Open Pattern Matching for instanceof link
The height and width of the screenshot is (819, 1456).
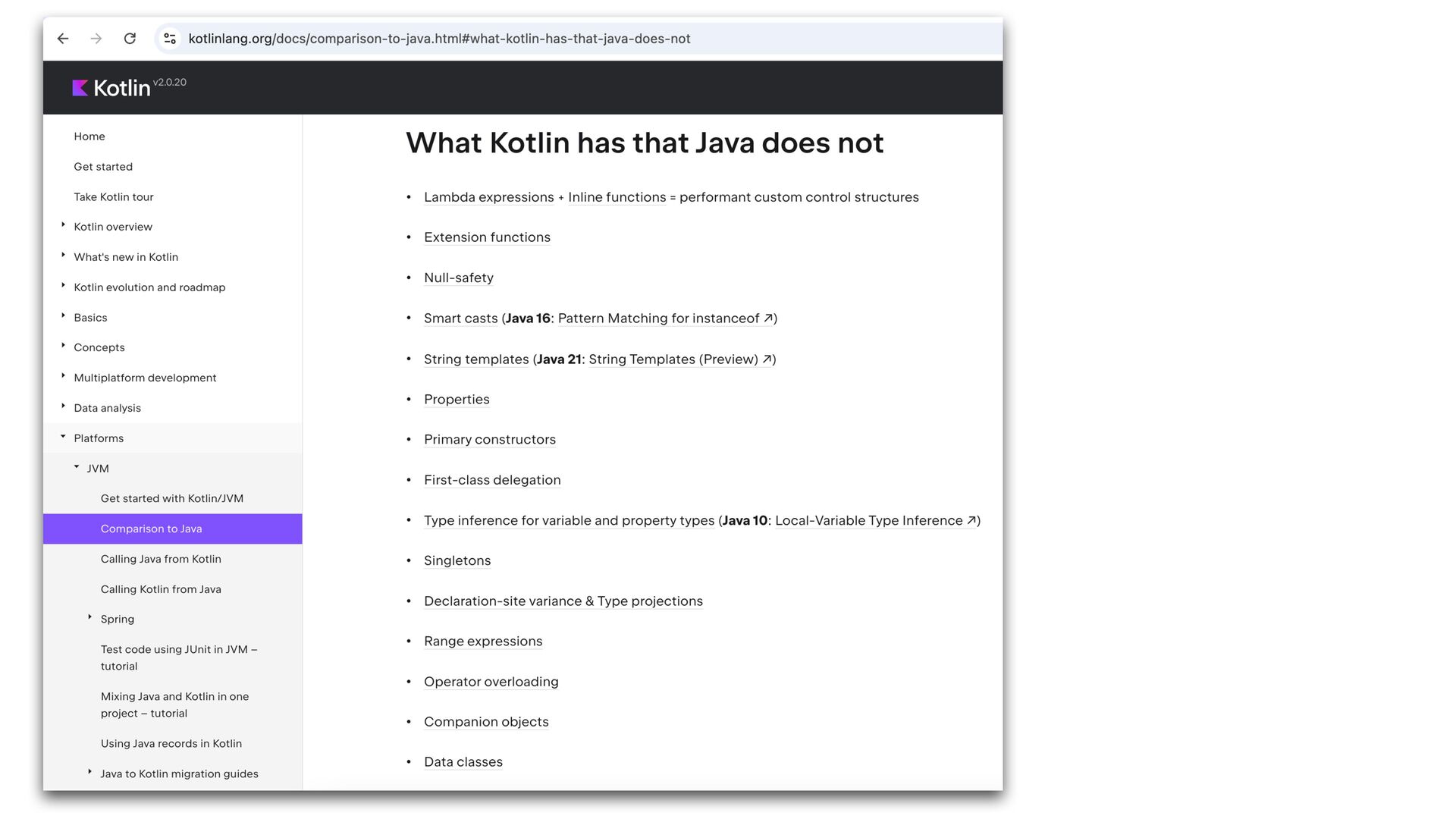click(x=658, y=318)
